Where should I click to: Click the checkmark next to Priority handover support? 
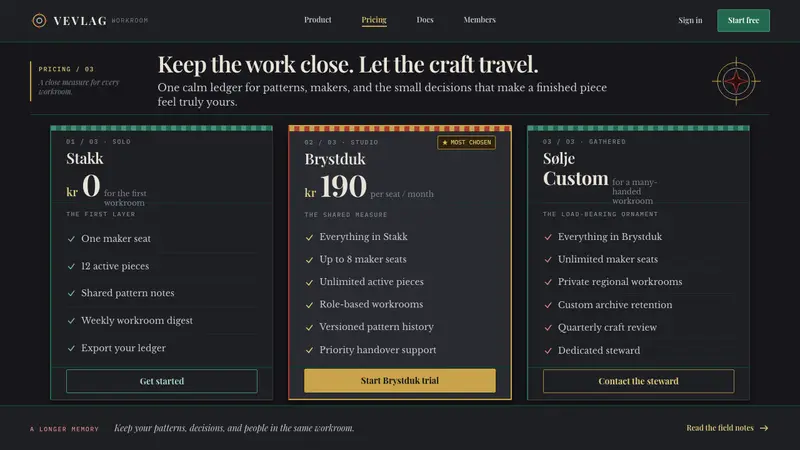click(x=309, y=350)
